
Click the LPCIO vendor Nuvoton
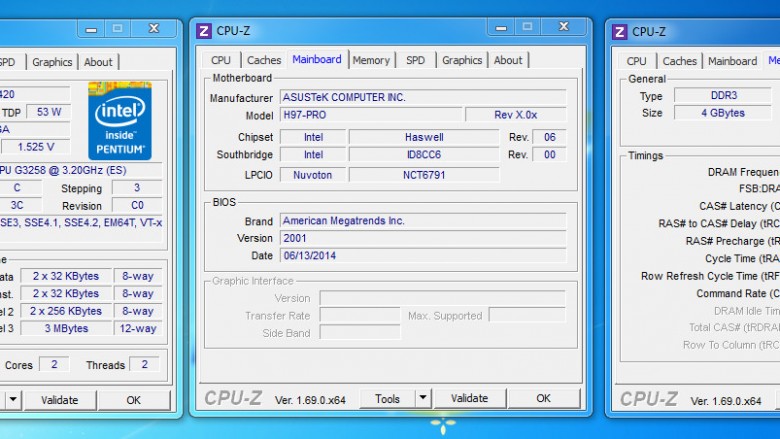313,175
